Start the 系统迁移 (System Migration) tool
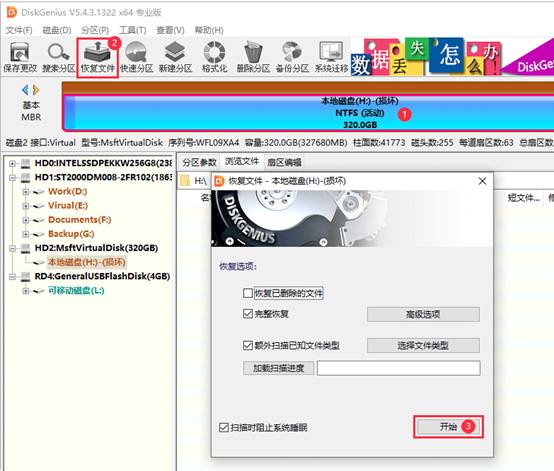This screenshot has height=471, width=554. point(331,57)
